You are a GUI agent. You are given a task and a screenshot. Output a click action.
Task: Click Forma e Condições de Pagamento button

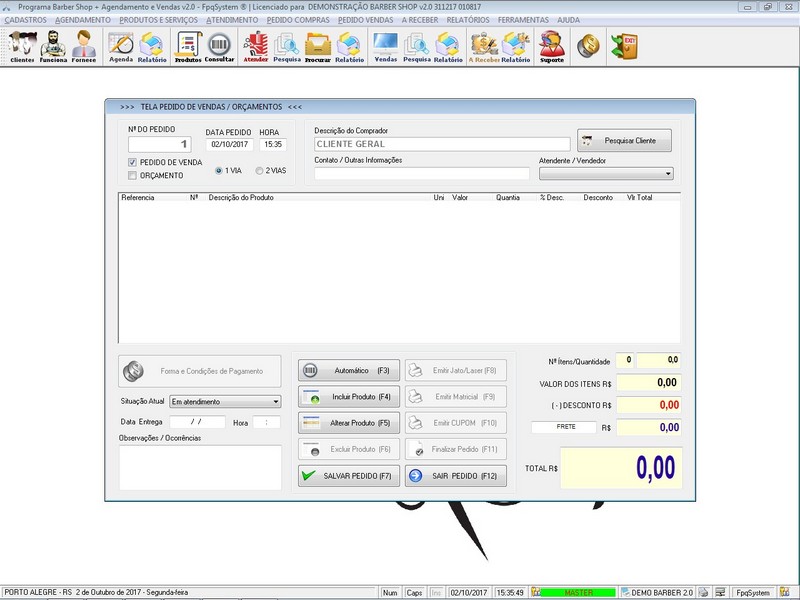199,371
